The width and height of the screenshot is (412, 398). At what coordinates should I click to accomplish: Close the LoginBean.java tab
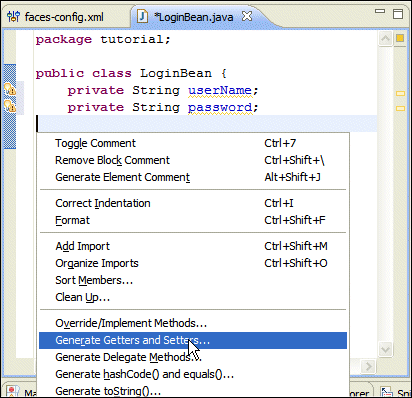247,16
